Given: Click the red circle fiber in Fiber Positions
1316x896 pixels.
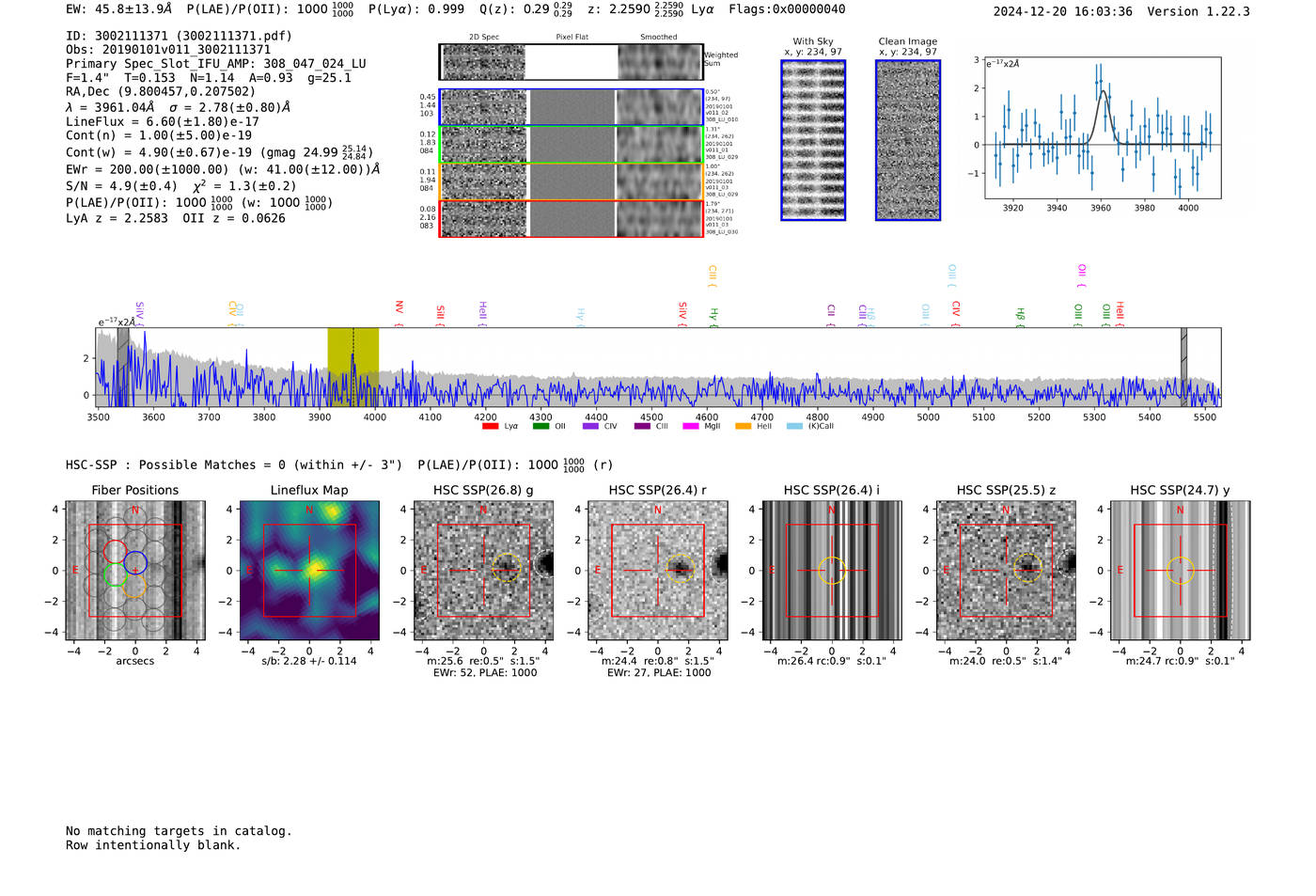Looking at the screenshot, I should [115, 551].
